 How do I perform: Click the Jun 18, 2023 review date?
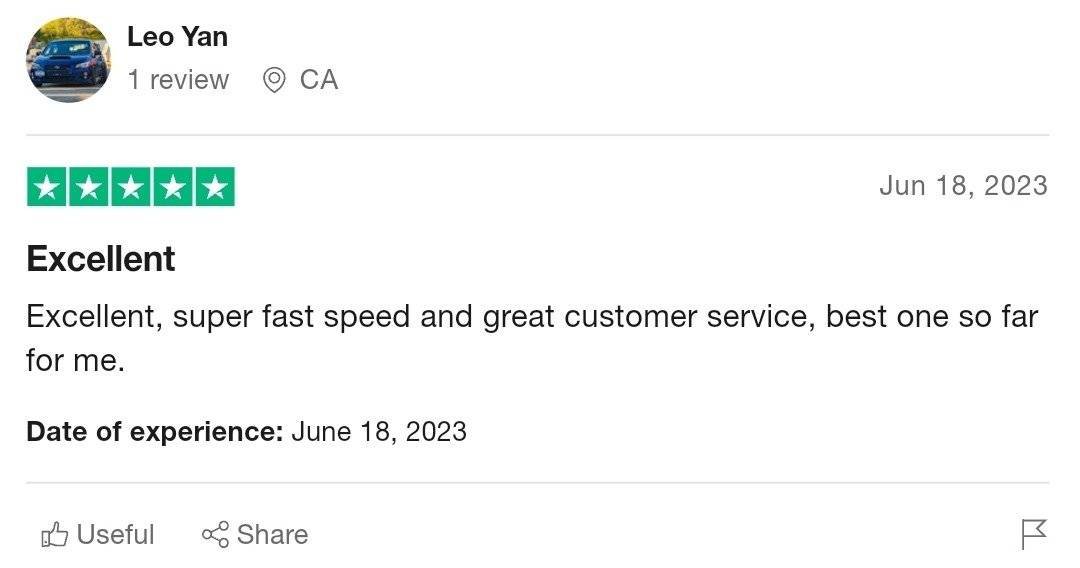pyautogui.click(x=963, y=186)
